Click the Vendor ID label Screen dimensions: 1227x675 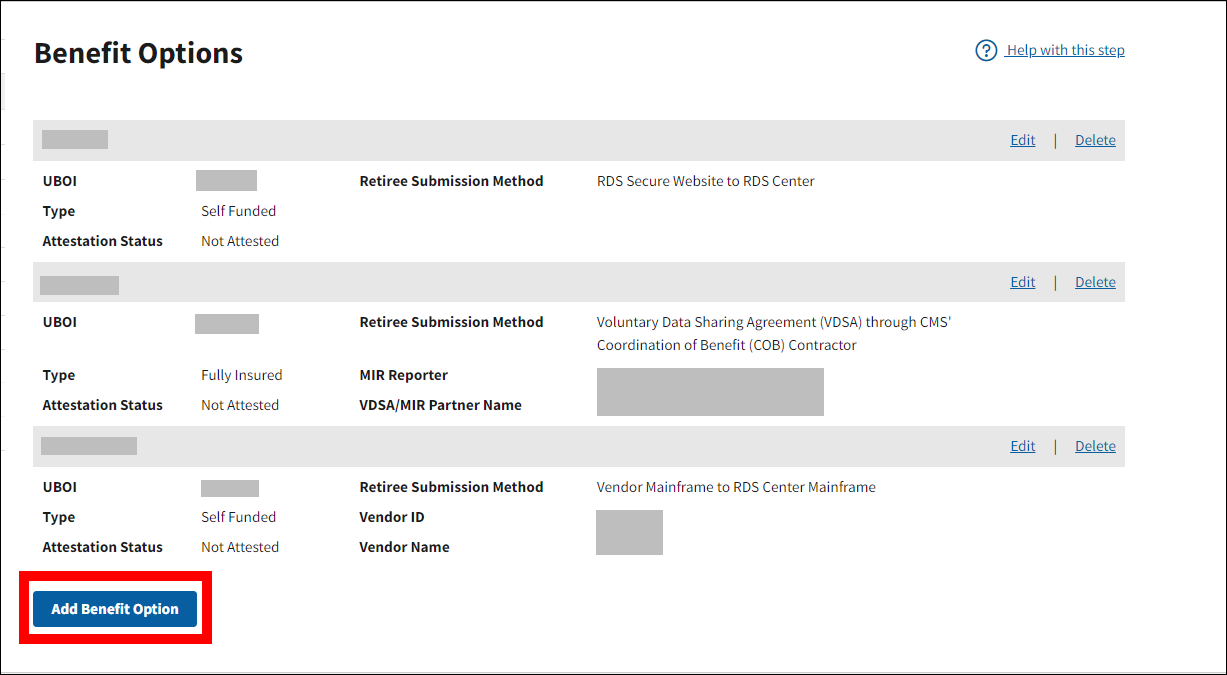click(x=393, y=517)
